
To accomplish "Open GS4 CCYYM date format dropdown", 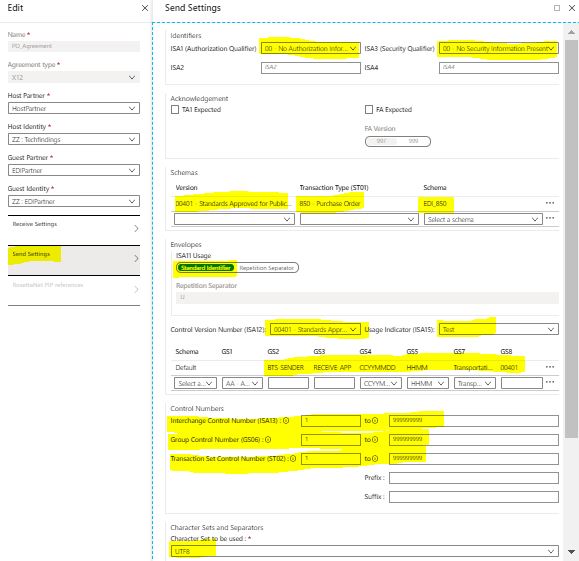I will [380, 383].
